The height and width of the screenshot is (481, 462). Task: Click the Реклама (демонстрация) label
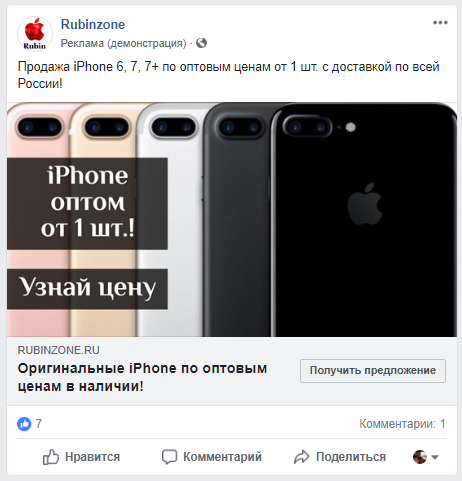coord(123,43)
